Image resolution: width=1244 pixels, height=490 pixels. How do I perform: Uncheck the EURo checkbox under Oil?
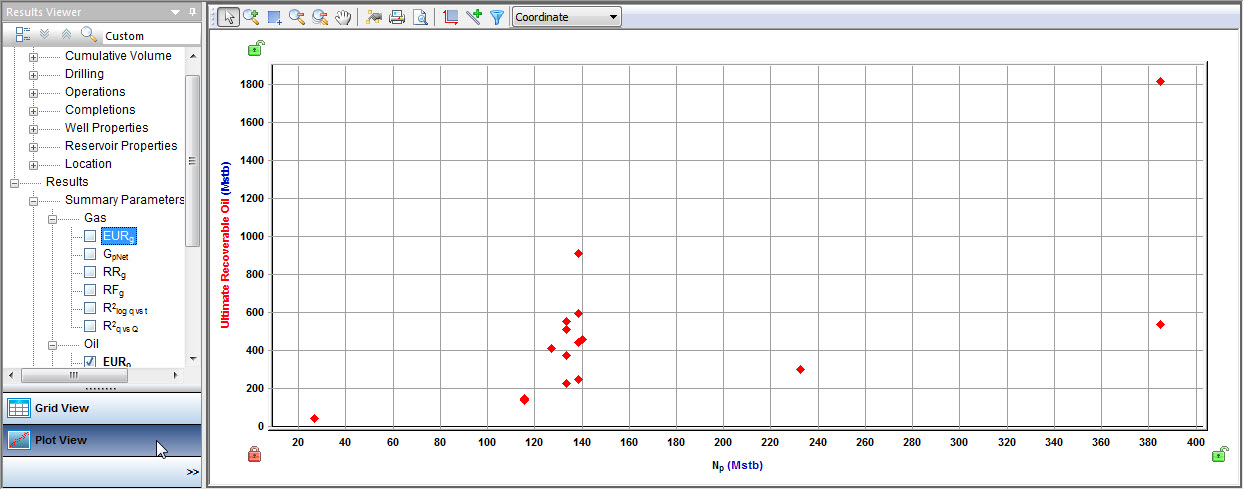point(90,361)
